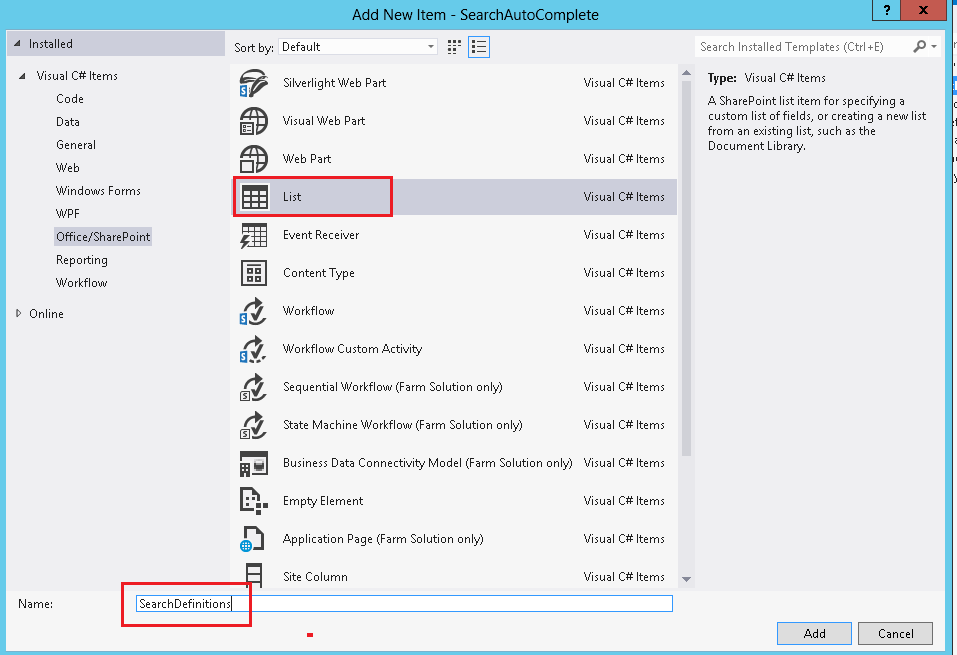Collapse the Installed templates node
Screen dimensions: 957x655
tap(17, 44)
